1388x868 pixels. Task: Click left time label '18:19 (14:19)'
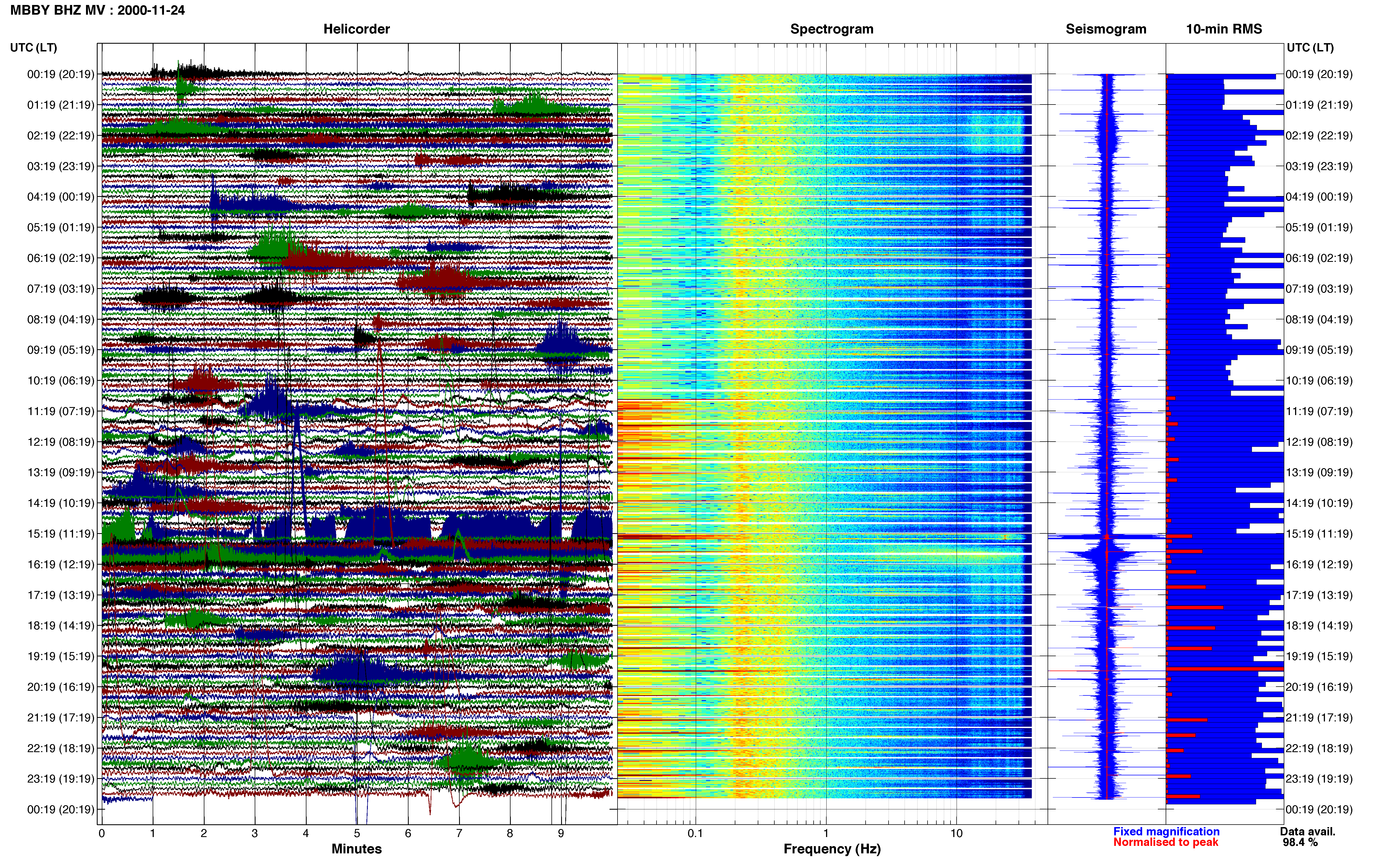61,625
